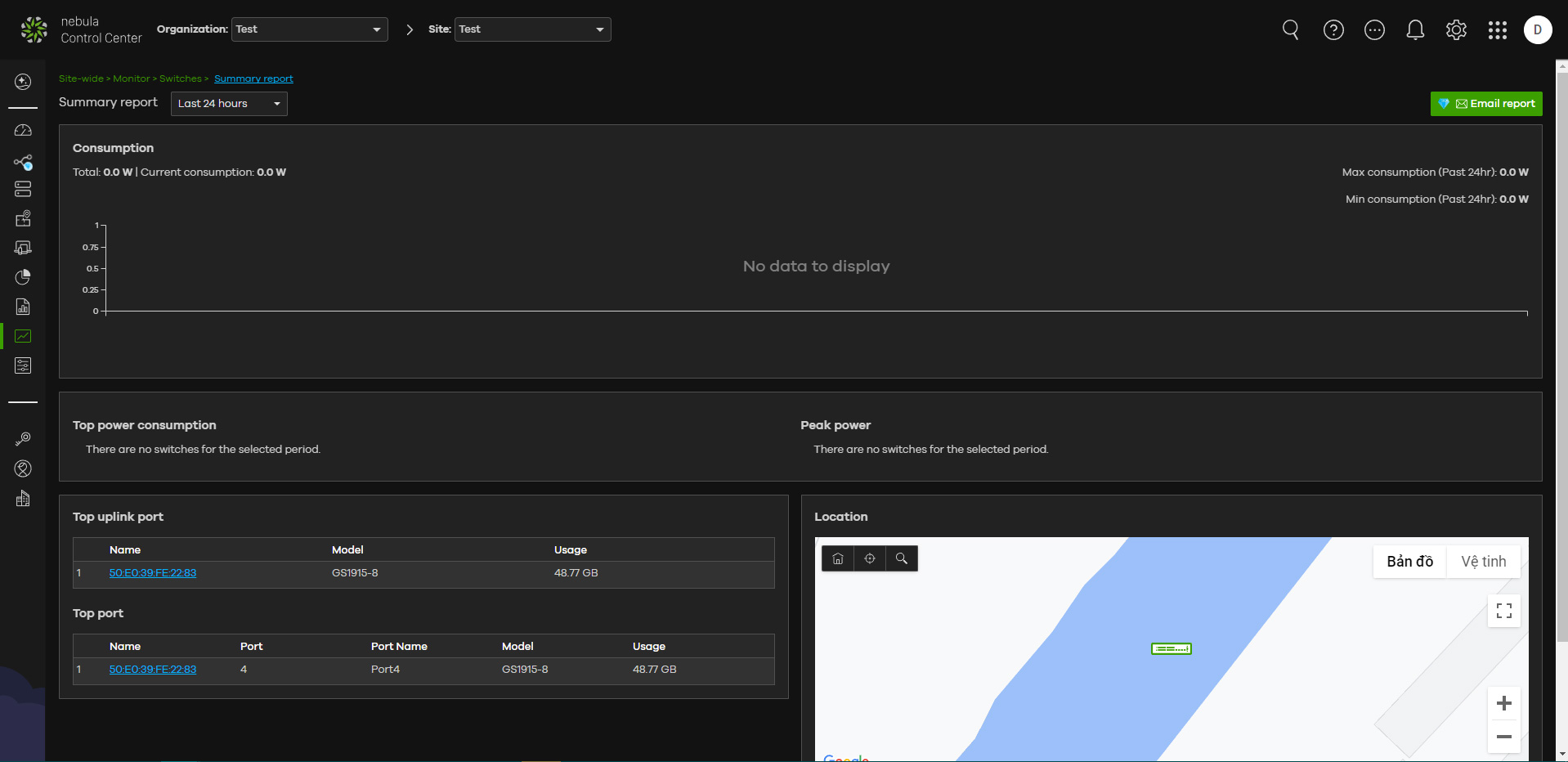Toggle map fullscreen view

[1503, 611]
